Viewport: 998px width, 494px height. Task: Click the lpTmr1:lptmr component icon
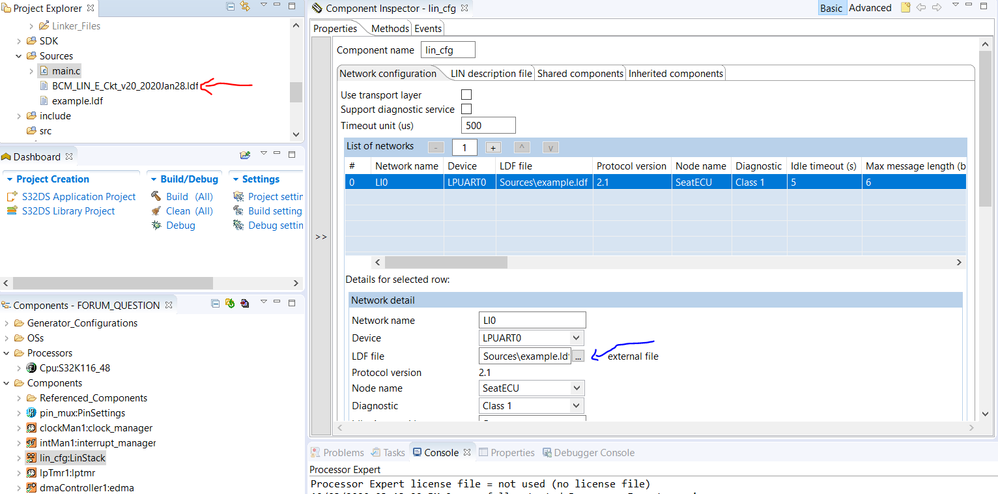(31, 473)
